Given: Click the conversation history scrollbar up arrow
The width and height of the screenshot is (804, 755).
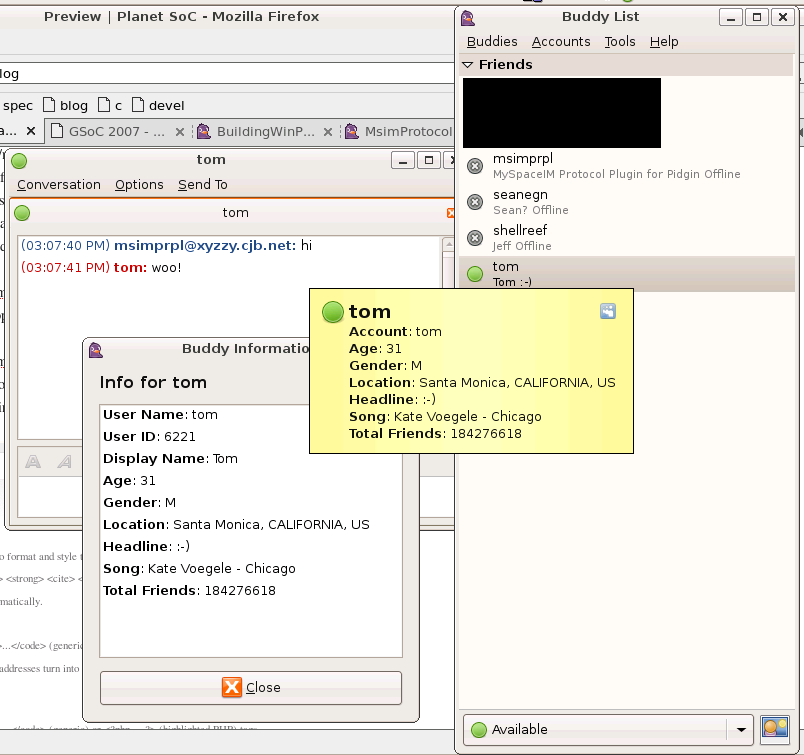Looking at the screenshot, I should 448,244.
